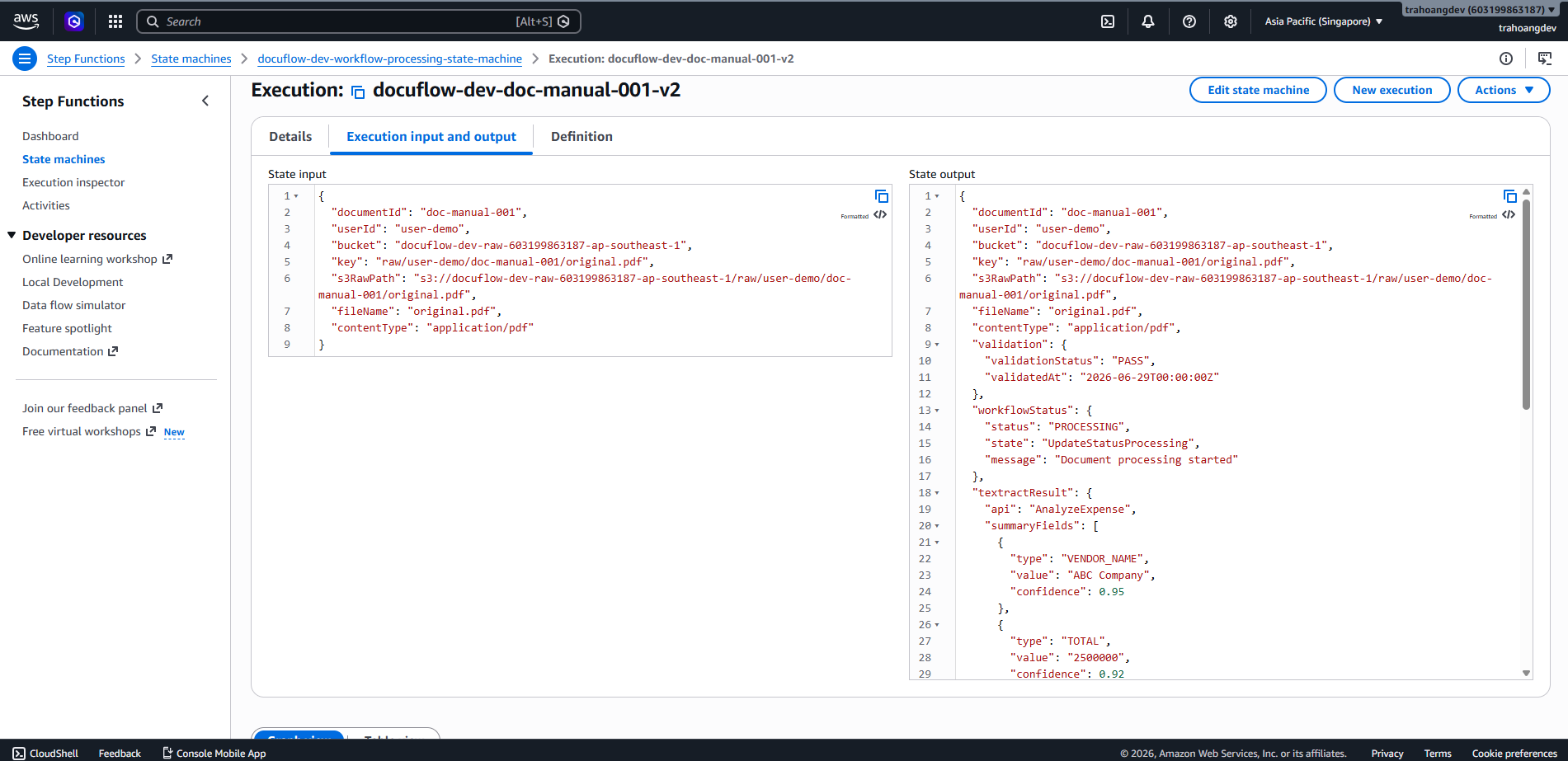The image size is (1568, 761).
Task: Fold the object at line 21 in State output
Action: click(x=937, y=543)
